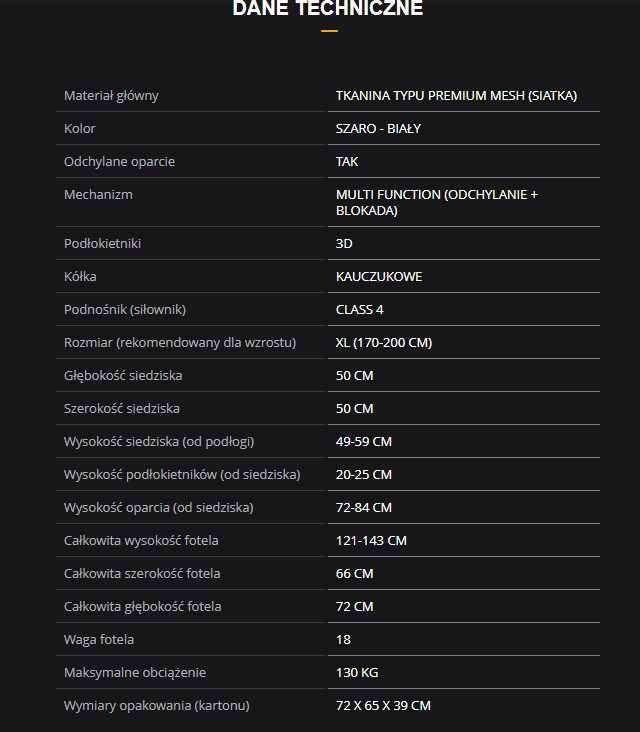Click the KAUCZUKOWE wheels value
The image size is (640, 732).
pyautogui.click(x=379, y=277)
